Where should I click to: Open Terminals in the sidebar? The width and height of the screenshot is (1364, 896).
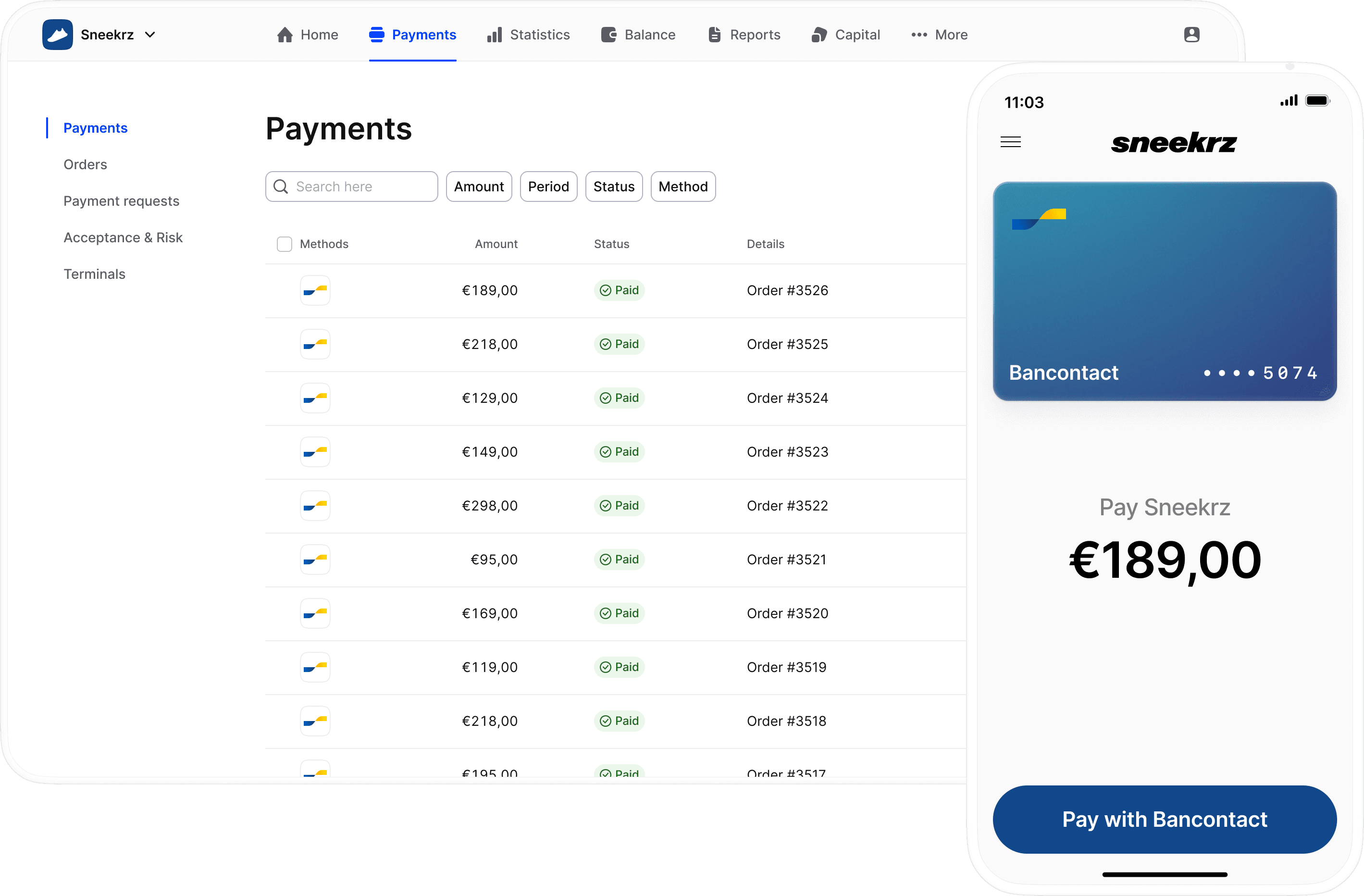tap(95, 274)
